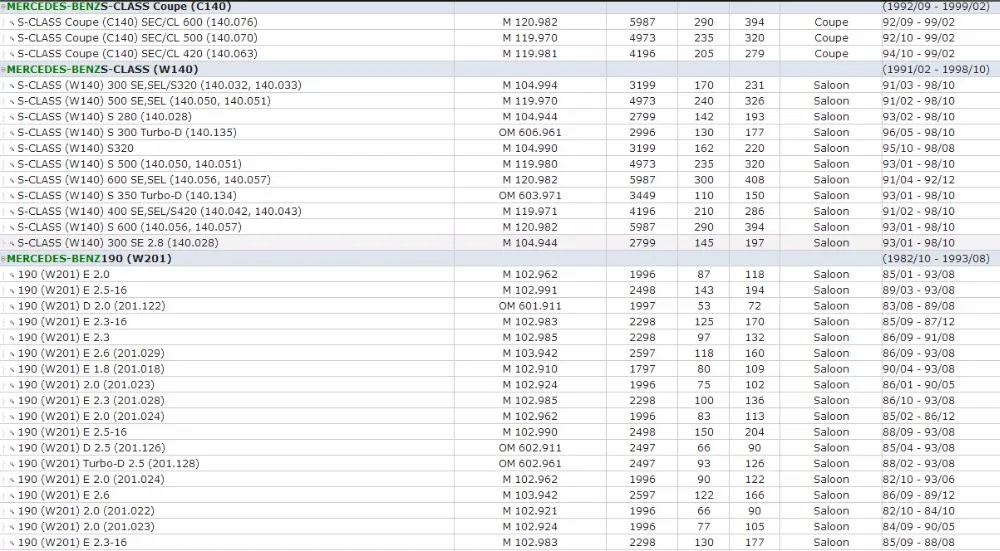
Task: Open 190 (W201) D 2.0 (201.122)
Action: (91, 306)
